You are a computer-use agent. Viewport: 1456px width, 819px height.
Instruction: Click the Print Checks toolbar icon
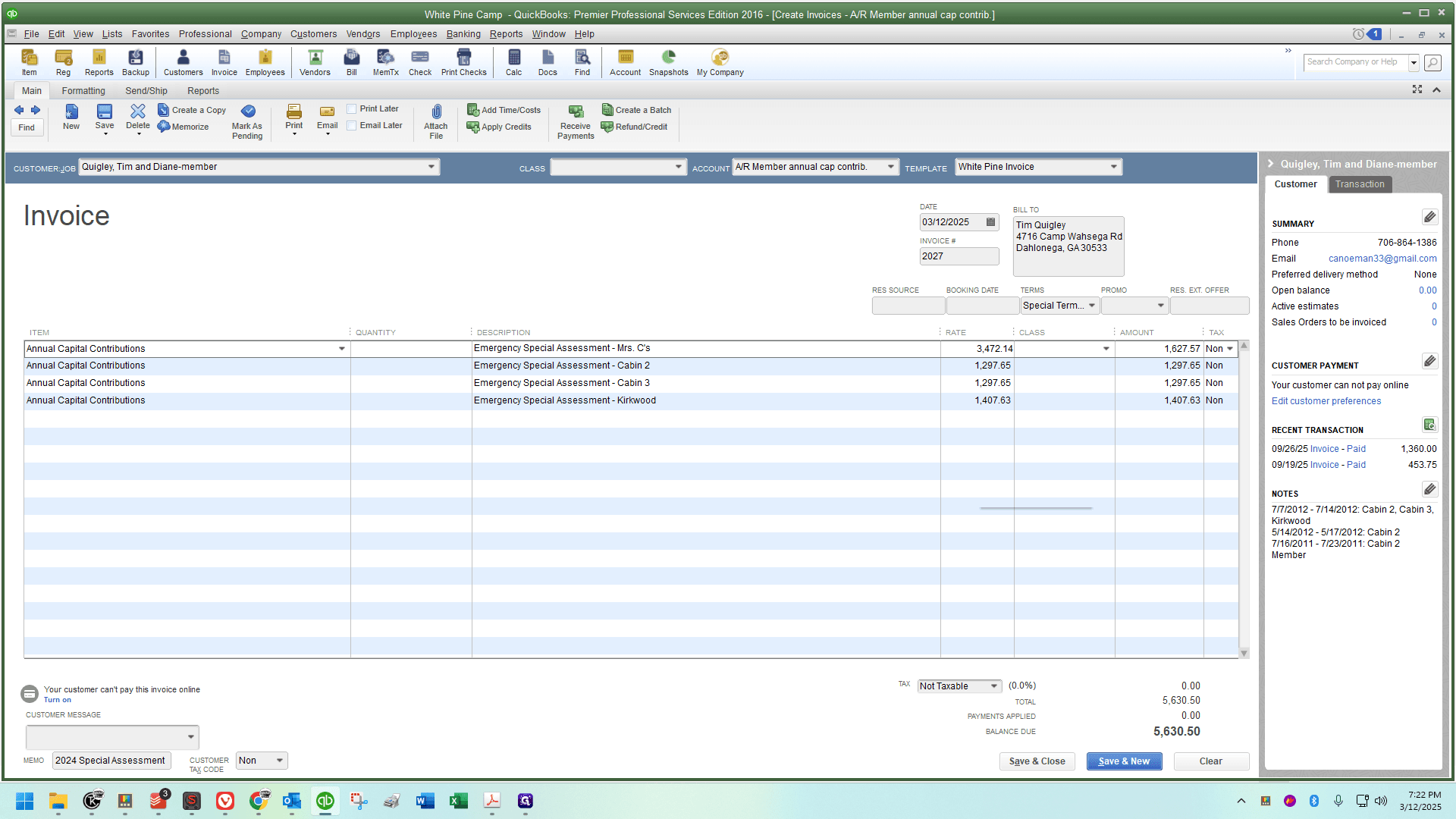463,62
